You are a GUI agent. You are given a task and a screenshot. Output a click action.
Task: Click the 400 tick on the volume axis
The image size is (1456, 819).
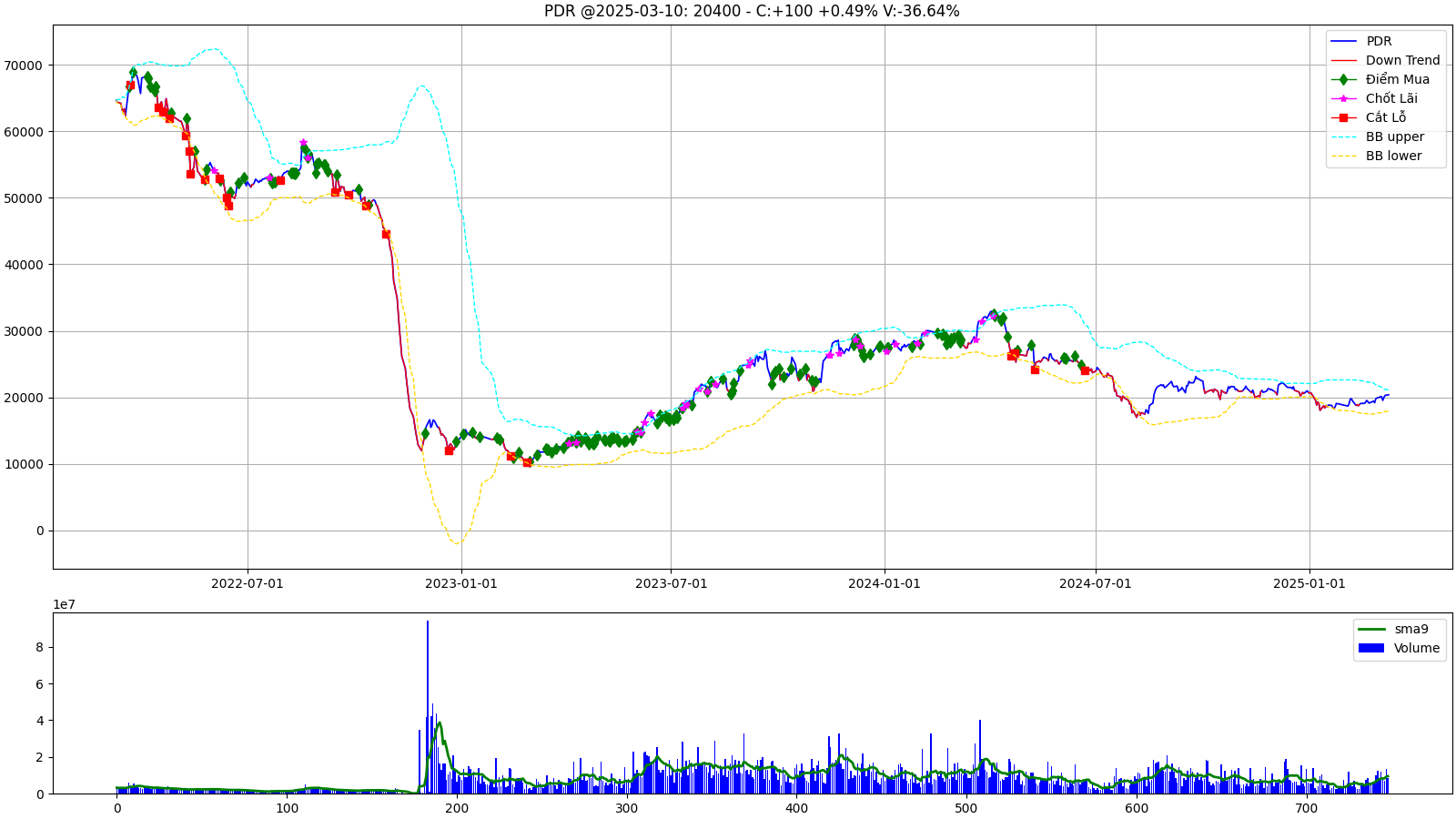pyautogui.click(x=796, y=808)
